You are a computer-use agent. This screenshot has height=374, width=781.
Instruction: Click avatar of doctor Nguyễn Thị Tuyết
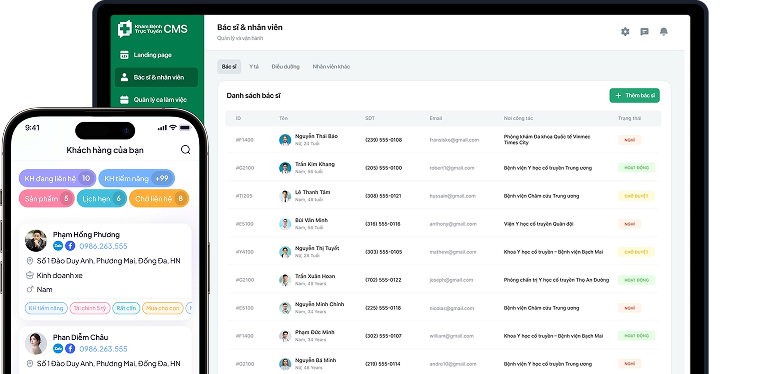(x=285, y=252)
